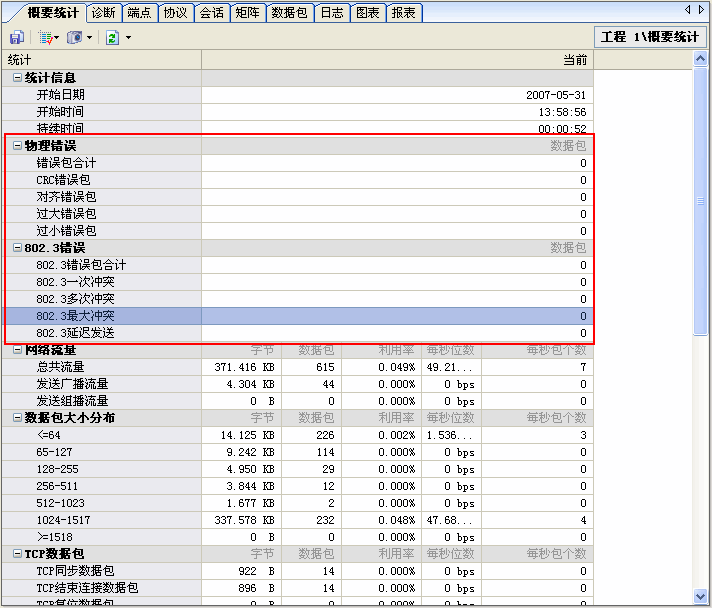Collapse the TCP数据包 section

point(17,554)
